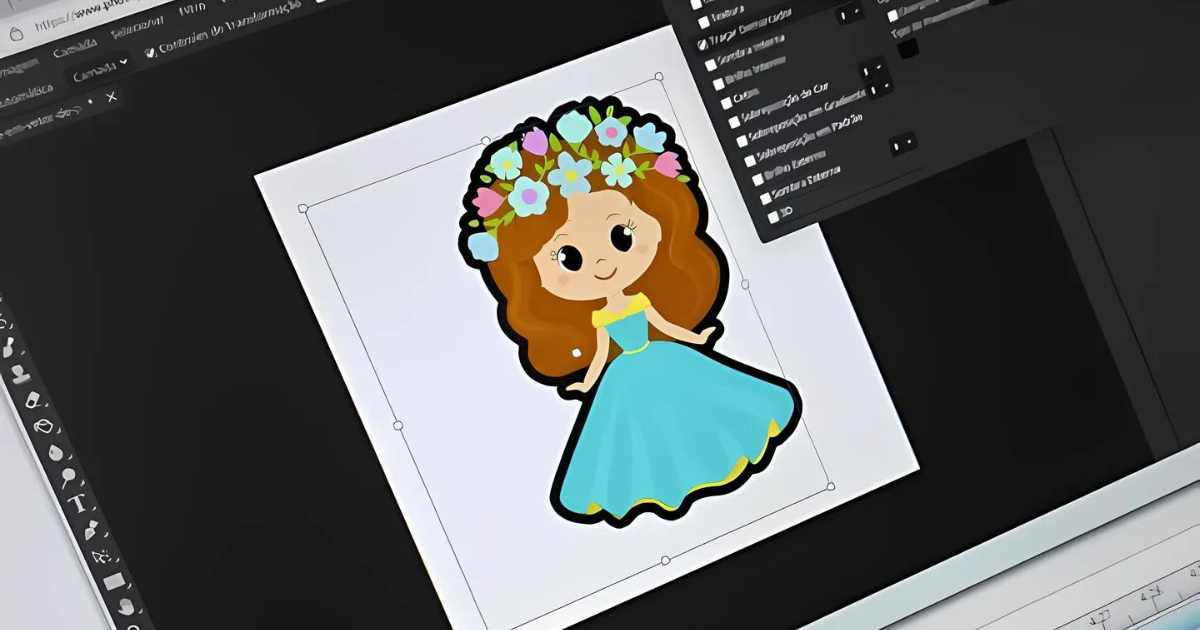This screenshot has height=630, width=1200.
Task: Click the black color swatch in style panel
Action: [x=908, y=48]
